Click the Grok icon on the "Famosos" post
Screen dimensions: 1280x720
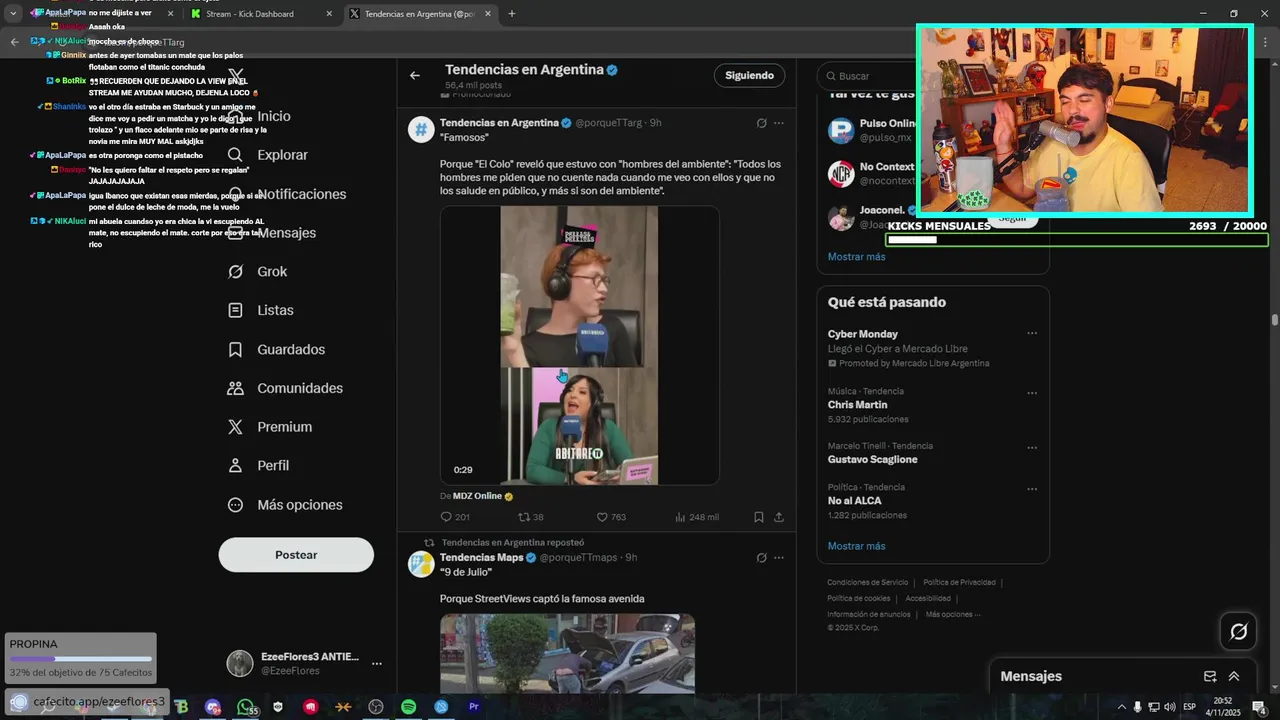coord(761,123)
